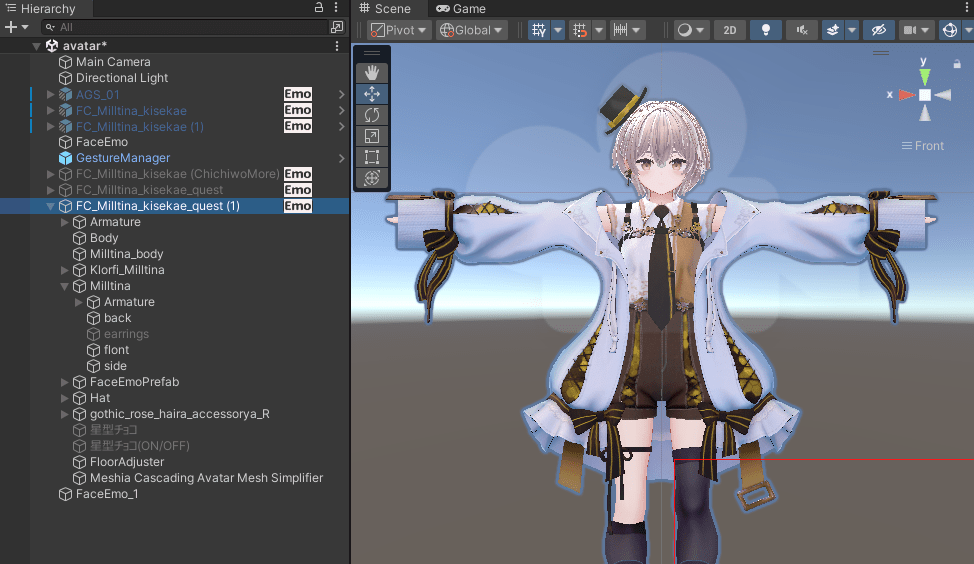The height and width of the screenshot is (564, 974).
Task: Select the Hand view tool
Action: tap(371, 73)
